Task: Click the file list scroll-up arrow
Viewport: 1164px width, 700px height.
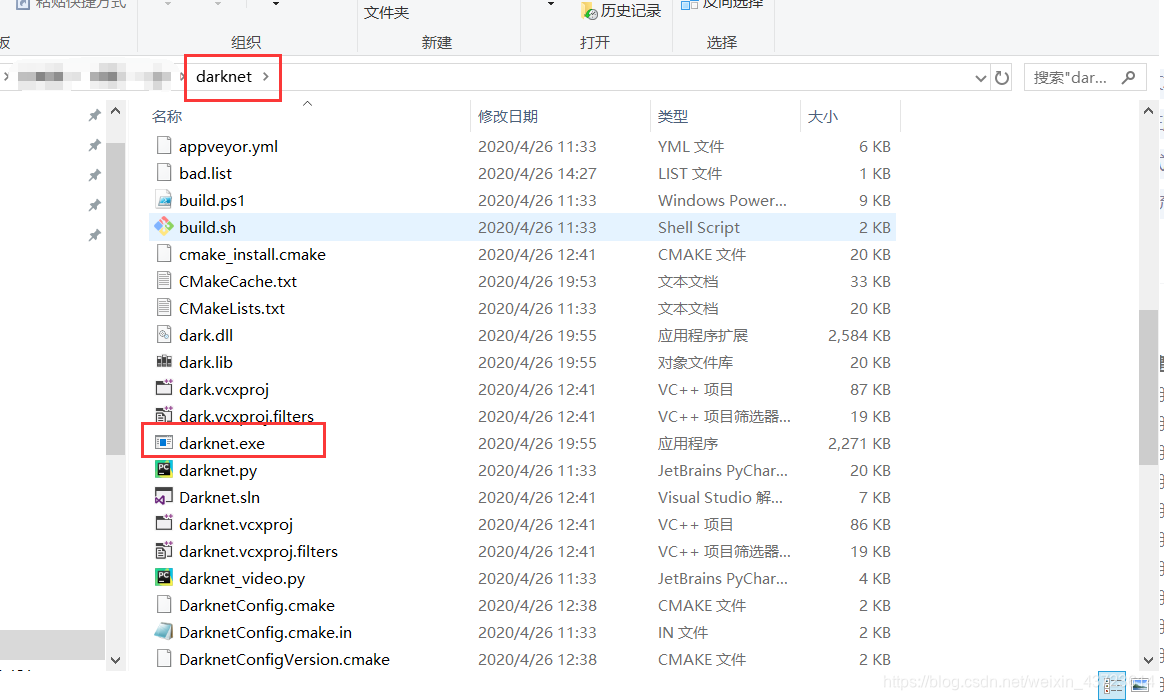Action: pos(1148,111)
